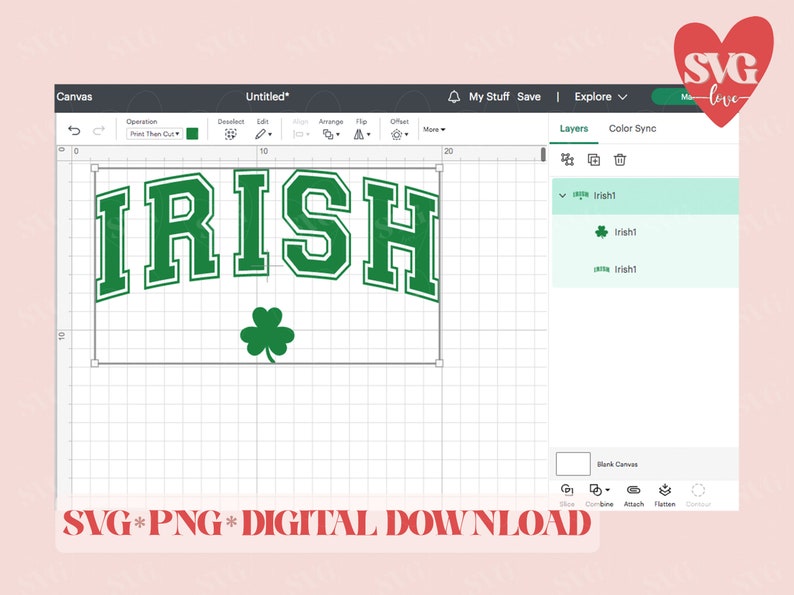The width and height of the screenshot is (794, 595).
Task: Click the Blank Canvas swatch
Action: point(573,464)
